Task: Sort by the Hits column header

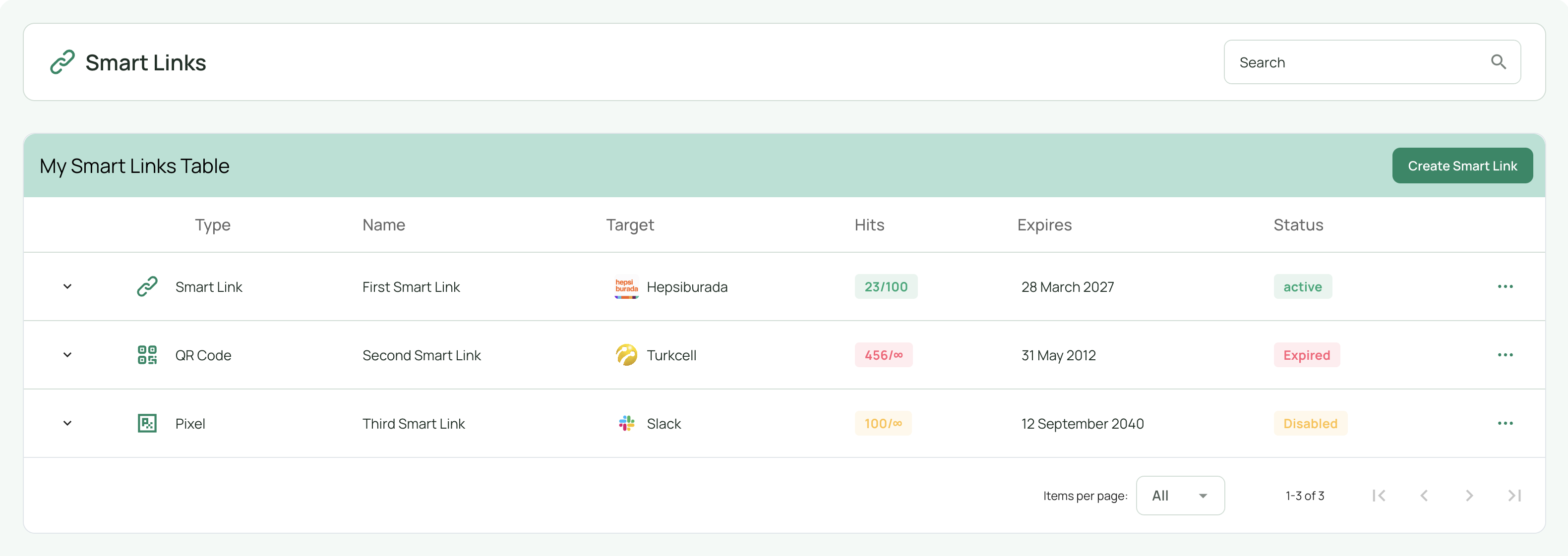Action: click(869, 225)
